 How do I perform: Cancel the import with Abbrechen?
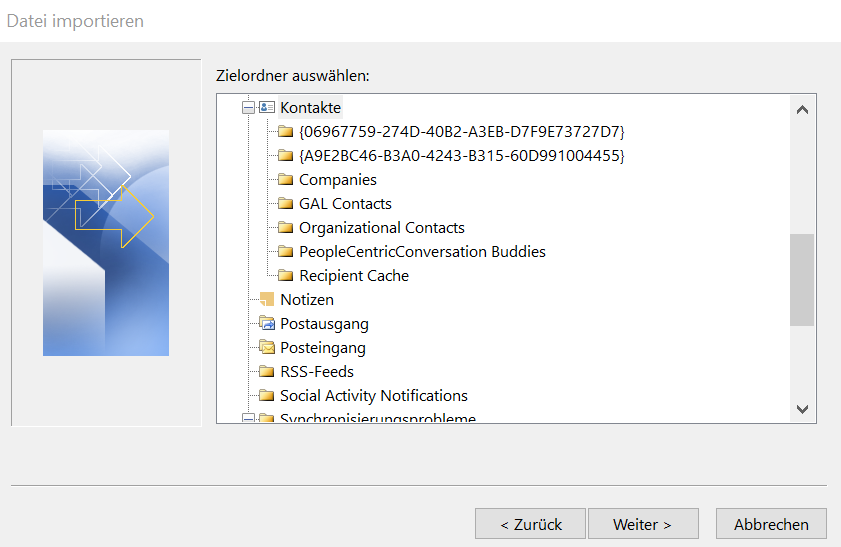(771, 524)
